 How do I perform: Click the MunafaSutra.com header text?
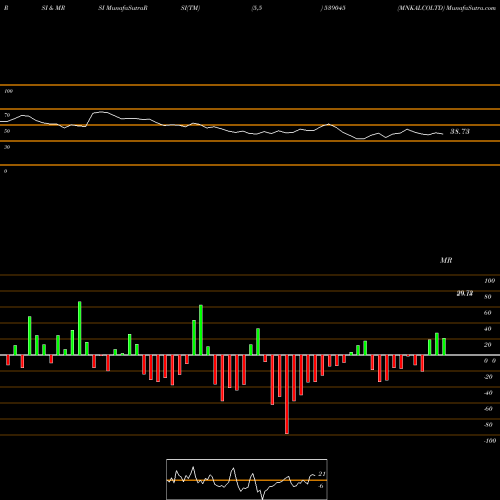(471, 8)
